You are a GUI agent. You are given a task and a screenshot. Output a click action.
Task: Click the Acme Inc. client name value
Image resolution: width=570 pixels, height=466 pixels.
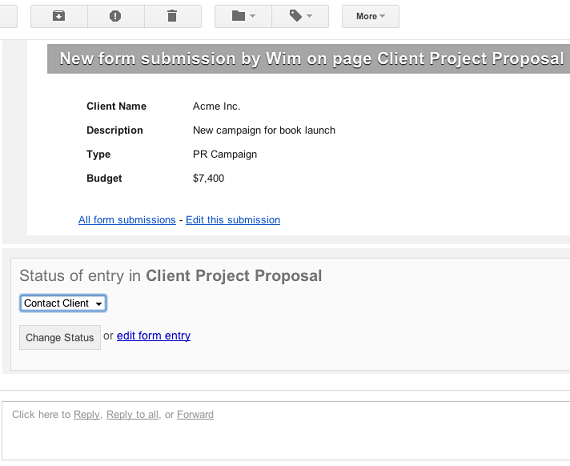pos(217,106)
